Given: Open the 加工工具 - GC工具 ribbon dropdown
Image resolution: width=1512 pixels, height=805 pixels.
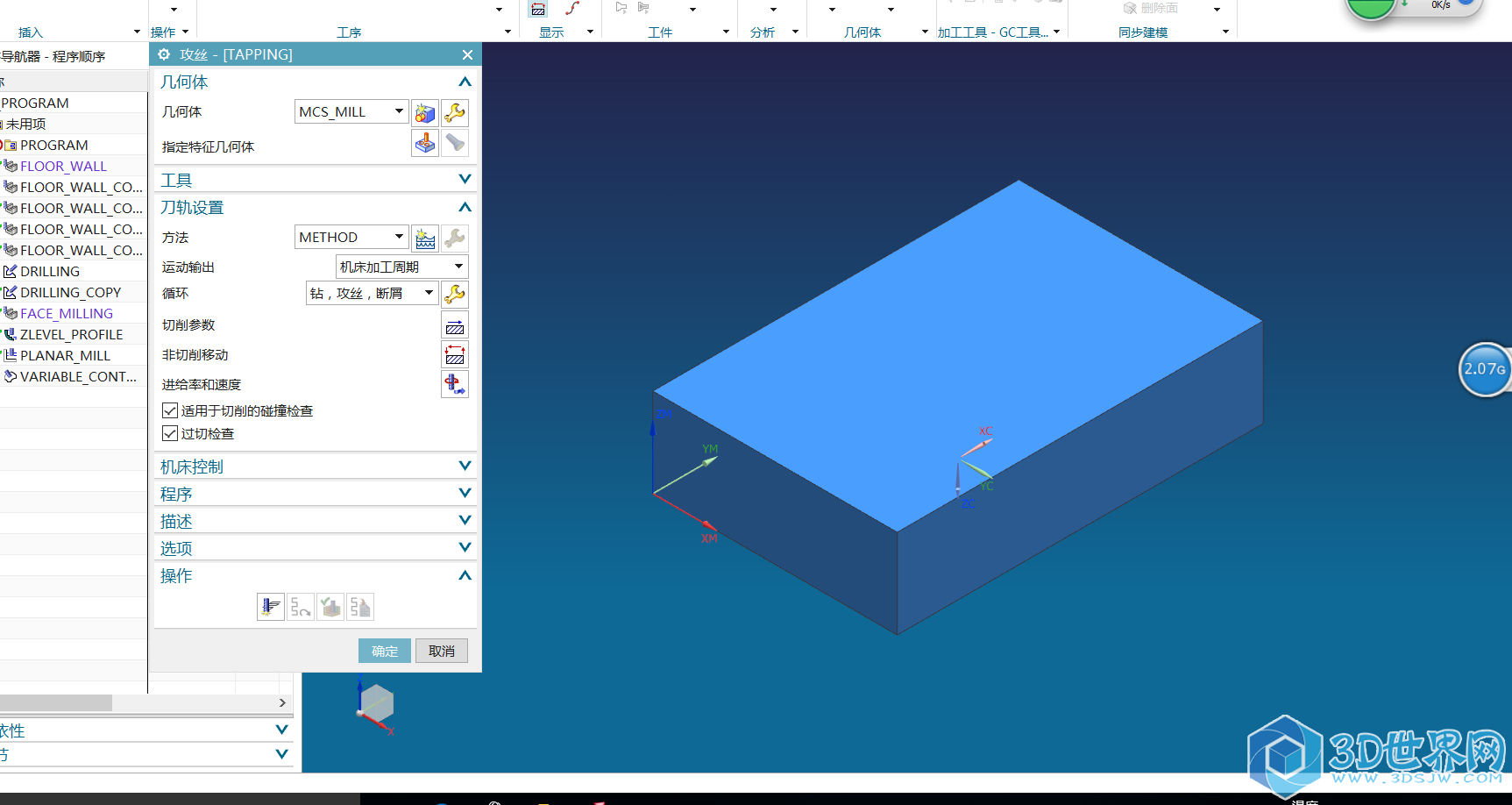Looking at the screenshot, I should point(1056,32).
